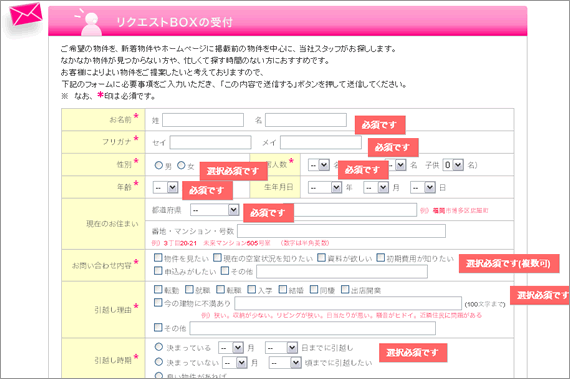Click the お問い合わせ内容 label
The width and height of the screenshot is (570, 379).
[x=102, y=266]
